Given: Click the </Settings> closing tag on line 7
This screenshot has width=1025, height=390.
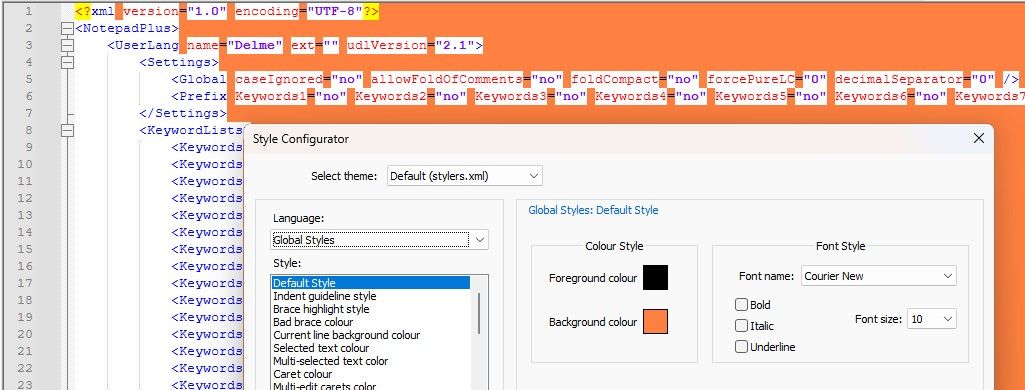Looking at the screenshot, I should (x=183, y=114).
